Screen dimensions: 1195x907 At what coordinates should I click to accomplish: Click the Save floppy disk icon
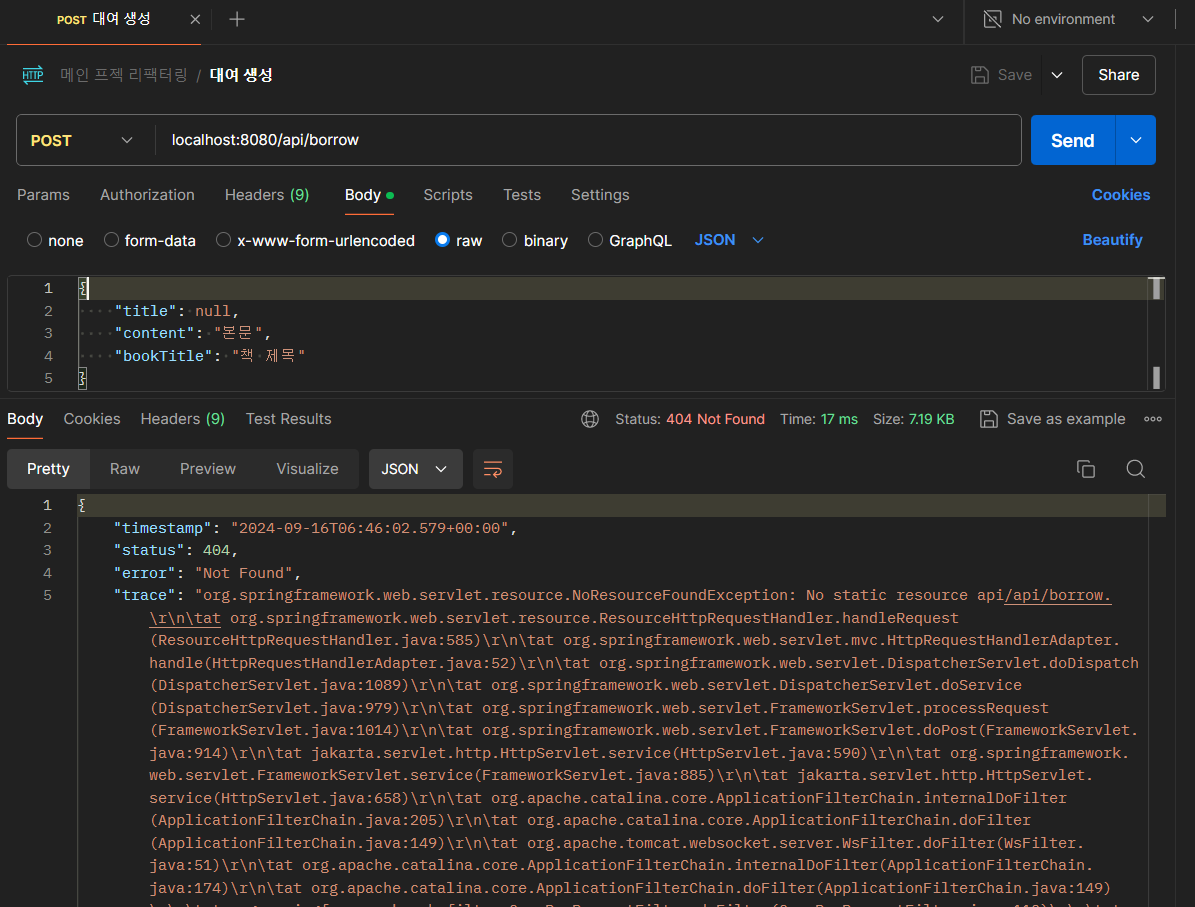tap(980, 75)
